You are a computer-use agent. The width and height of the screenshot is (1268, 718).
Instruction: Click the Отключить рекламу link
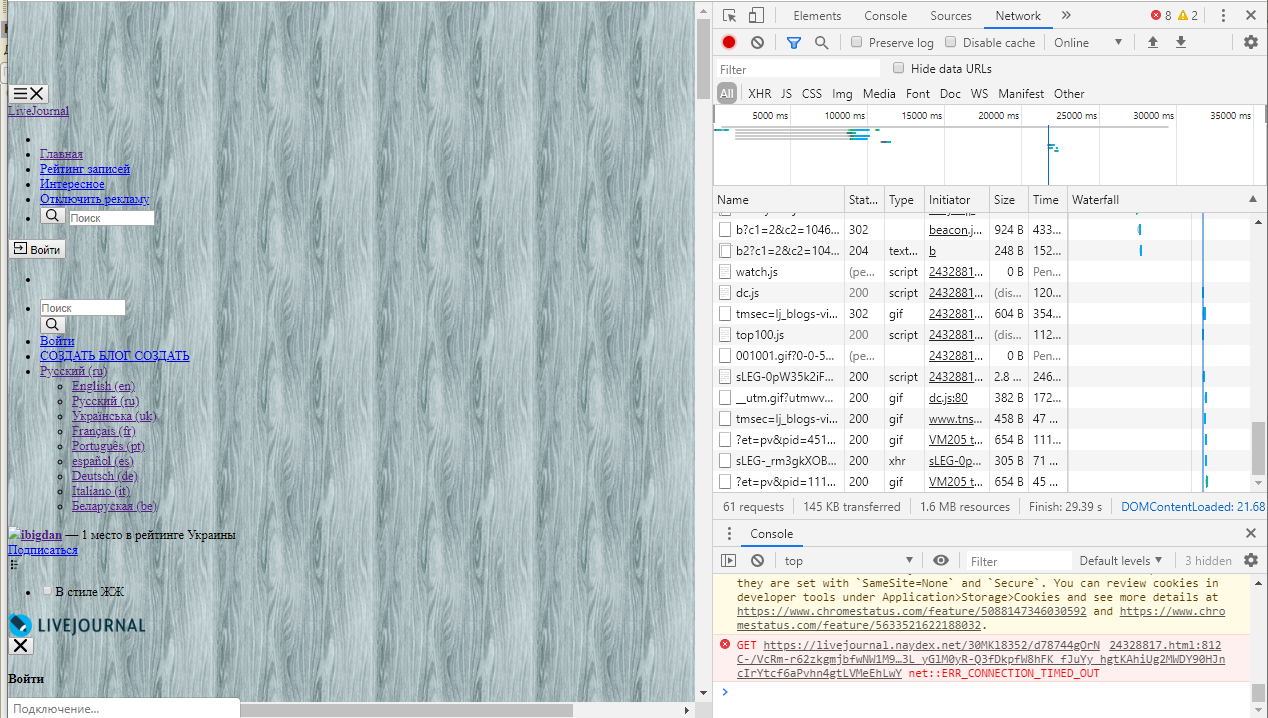94,199
